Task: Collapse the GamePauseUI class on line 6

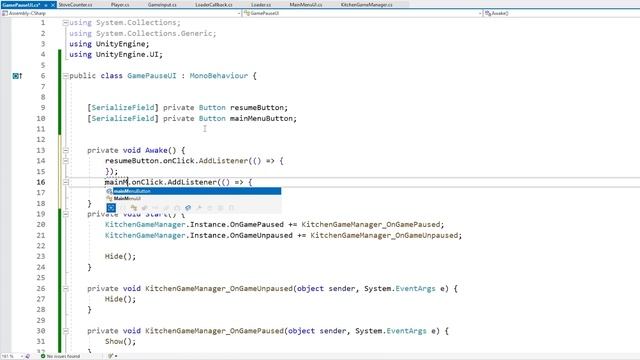Action: click(65, 76)
